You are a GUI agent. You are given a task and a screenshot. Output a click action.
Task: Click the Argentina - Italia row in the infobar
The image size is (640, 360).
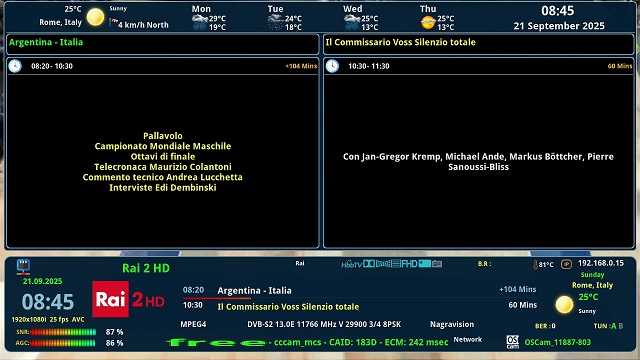(359, 290)
